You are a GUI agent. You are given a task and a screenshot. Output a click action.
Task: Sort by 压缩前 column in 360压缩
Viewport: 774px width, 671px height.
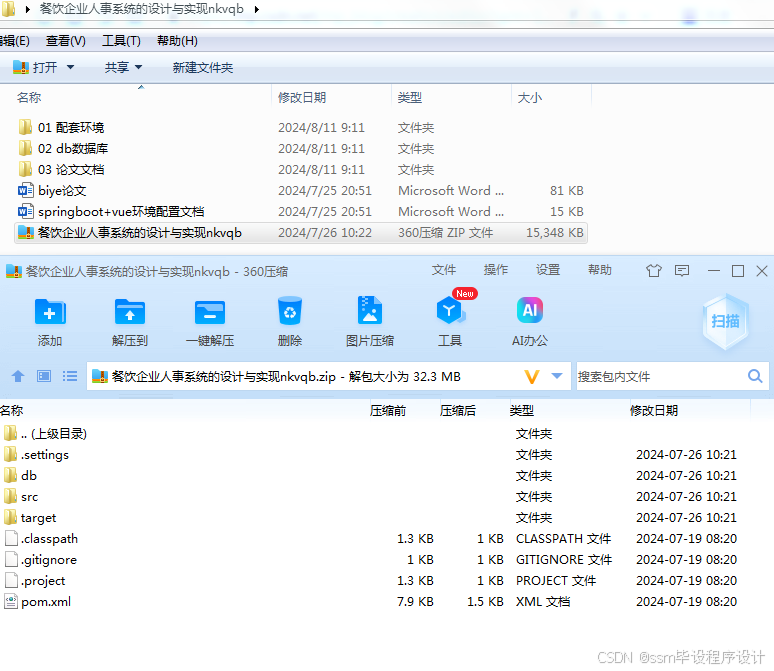387,411
